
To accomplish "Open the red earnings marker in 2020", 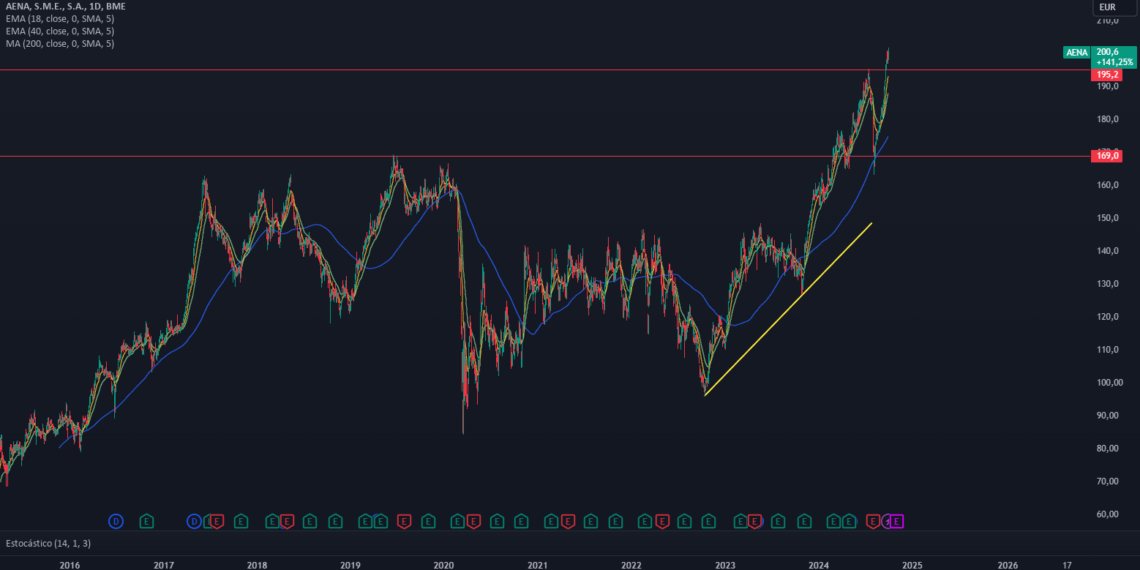I will 473,521.
